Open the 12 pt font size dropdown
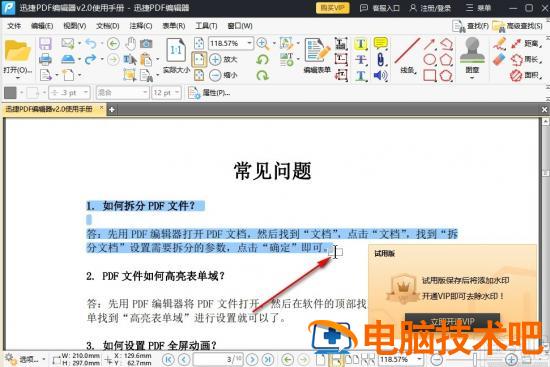The height and width of the screenshot is (367, 550). click(177, 93)
